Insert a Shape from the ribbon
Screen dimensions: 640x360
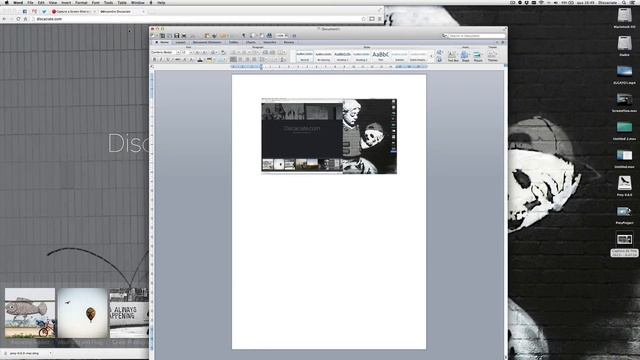coord(465,56)
